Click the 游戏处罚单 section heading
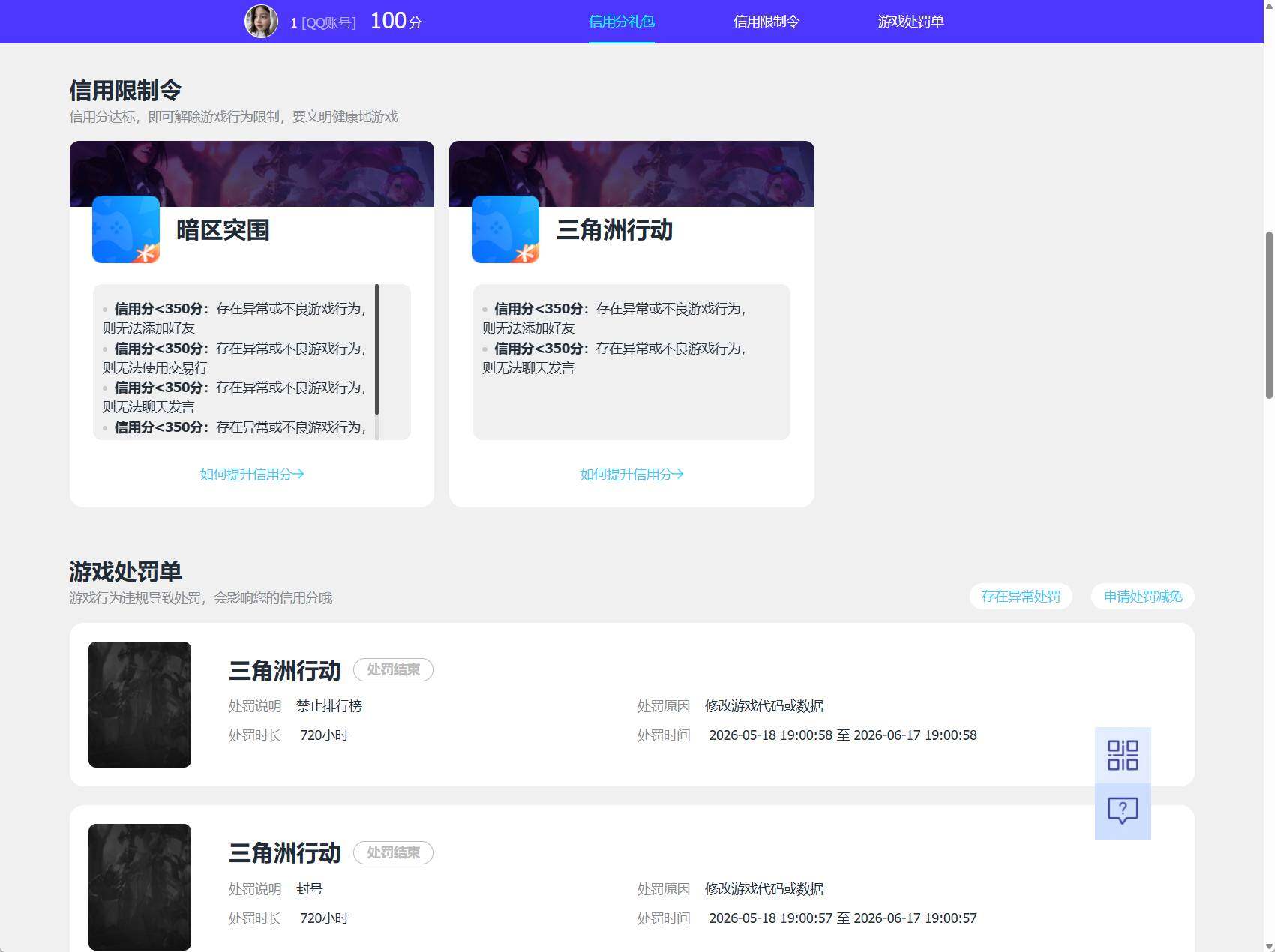 [125, 571]
